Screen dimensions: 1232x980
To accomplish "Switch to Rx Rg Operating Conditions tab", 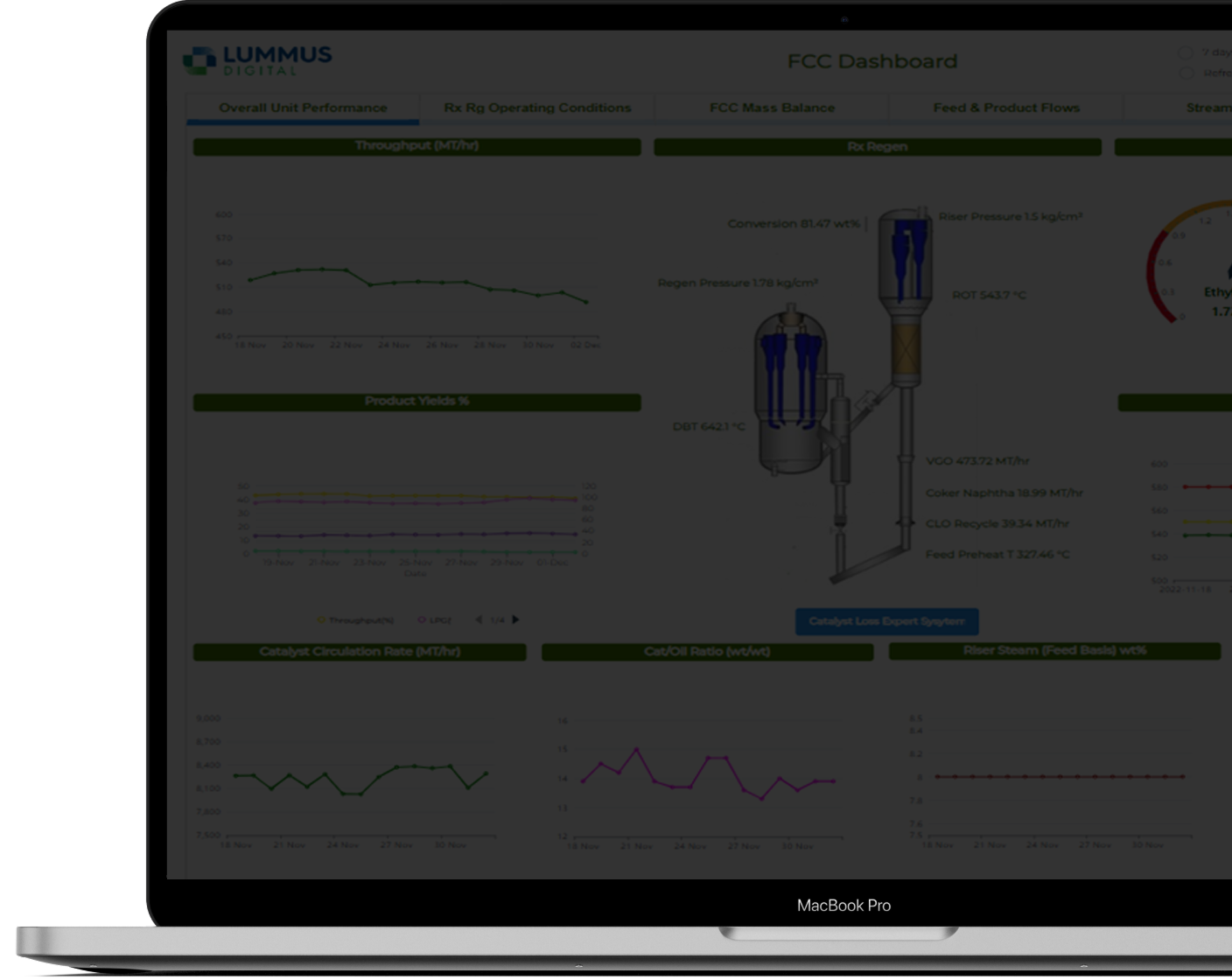I will (x=537, y=108).
